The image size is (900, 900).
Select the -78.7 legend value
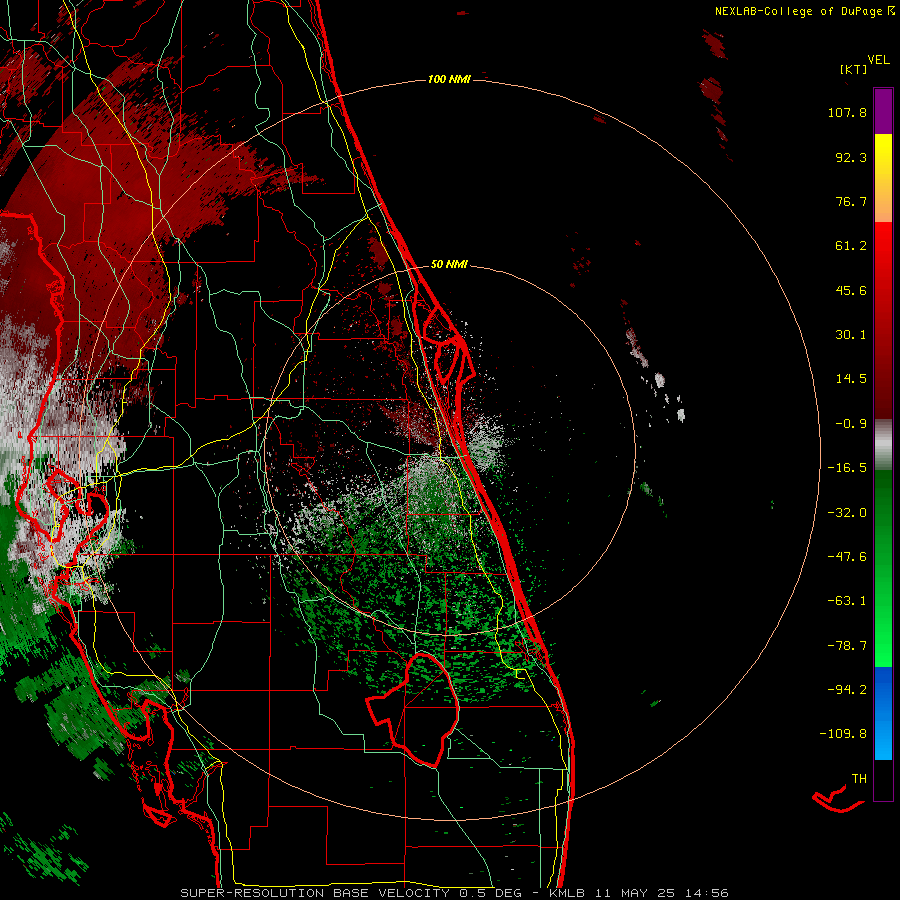(x=847, y=646)
